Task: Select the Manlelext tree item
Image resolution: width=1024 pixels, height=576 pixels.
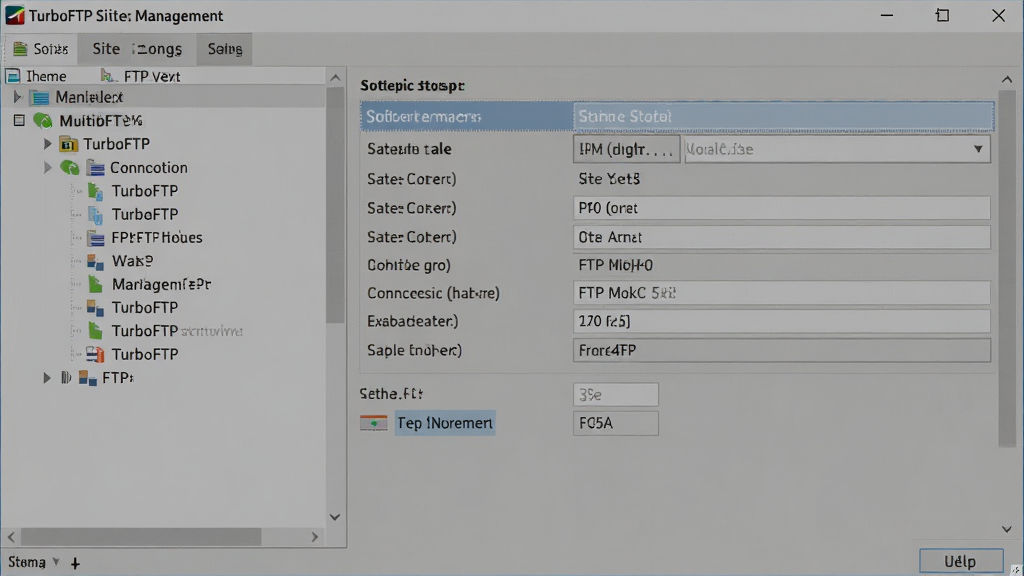Action: tap(89, 97)
